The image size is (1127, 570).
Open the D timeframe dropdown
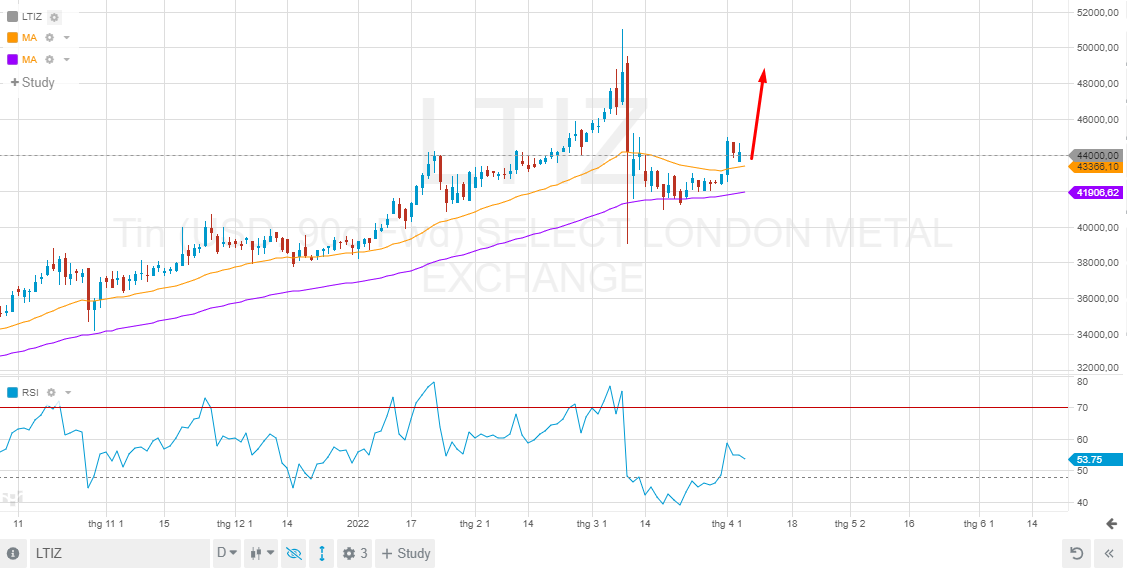(x=227, y=553)
